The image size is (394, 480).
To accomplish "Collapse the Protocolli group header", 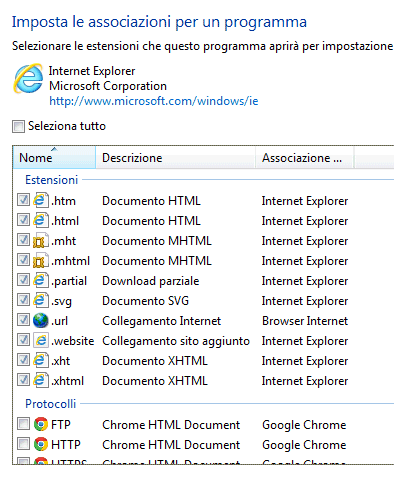I will click(x=51, y=404).
